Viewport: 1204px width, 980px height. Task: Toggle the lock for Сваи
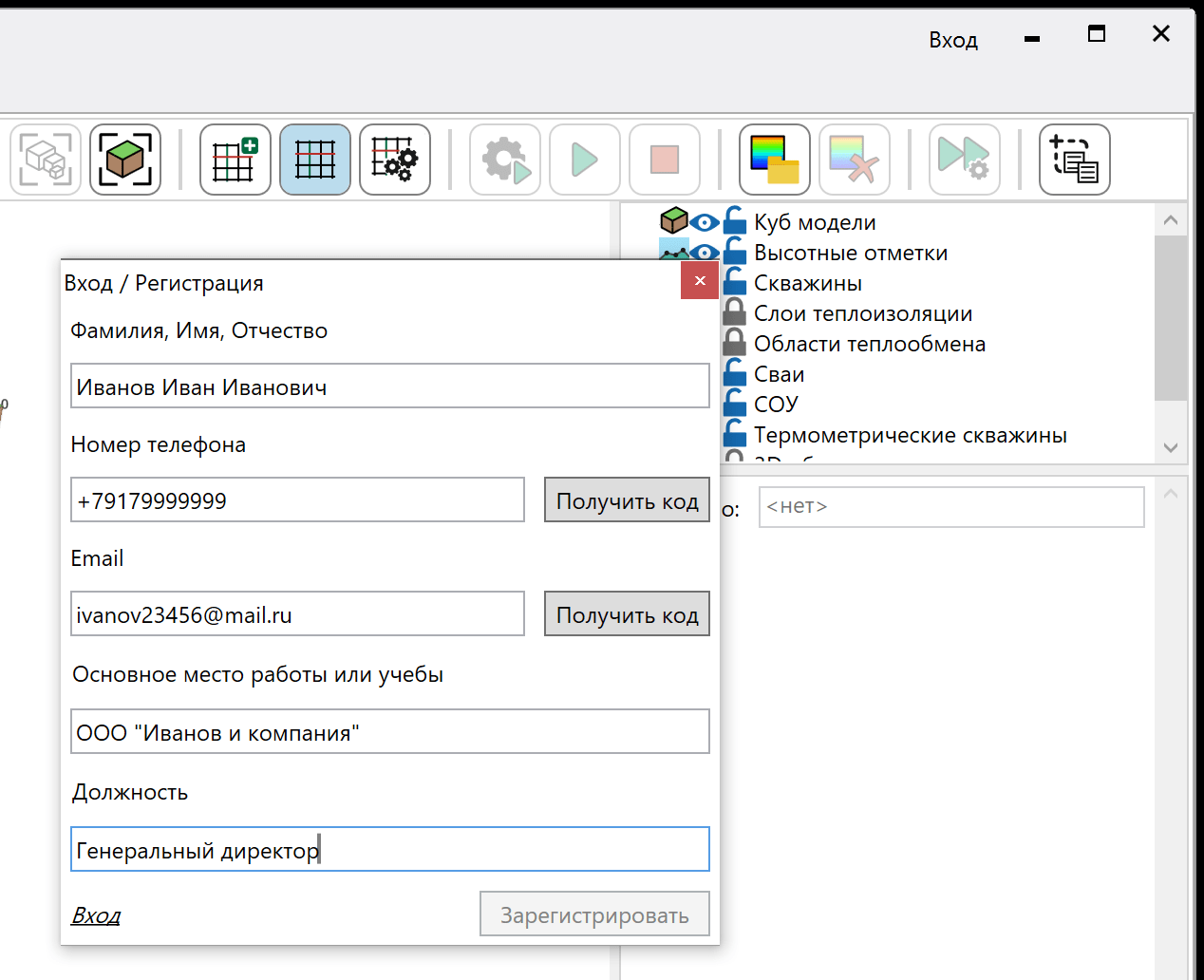tap(734, 372)
